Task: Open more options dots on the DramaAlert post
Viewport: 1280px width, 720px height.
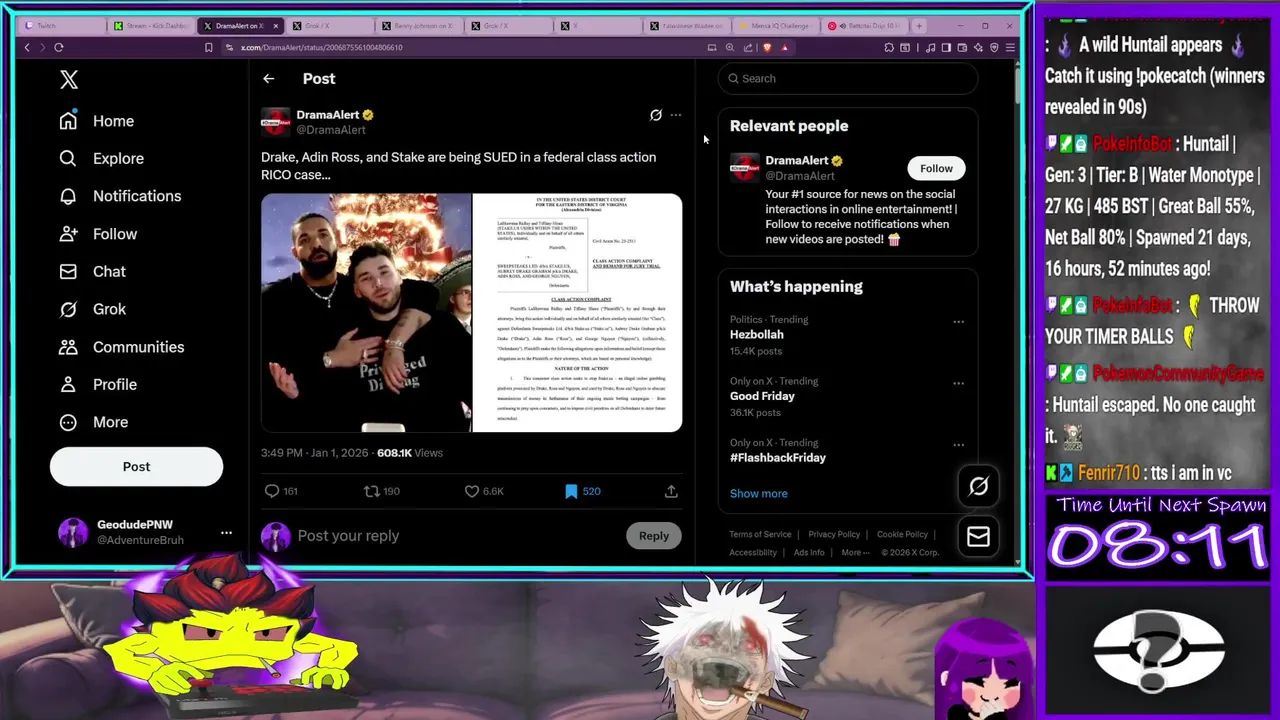Action: coord(676,115)
